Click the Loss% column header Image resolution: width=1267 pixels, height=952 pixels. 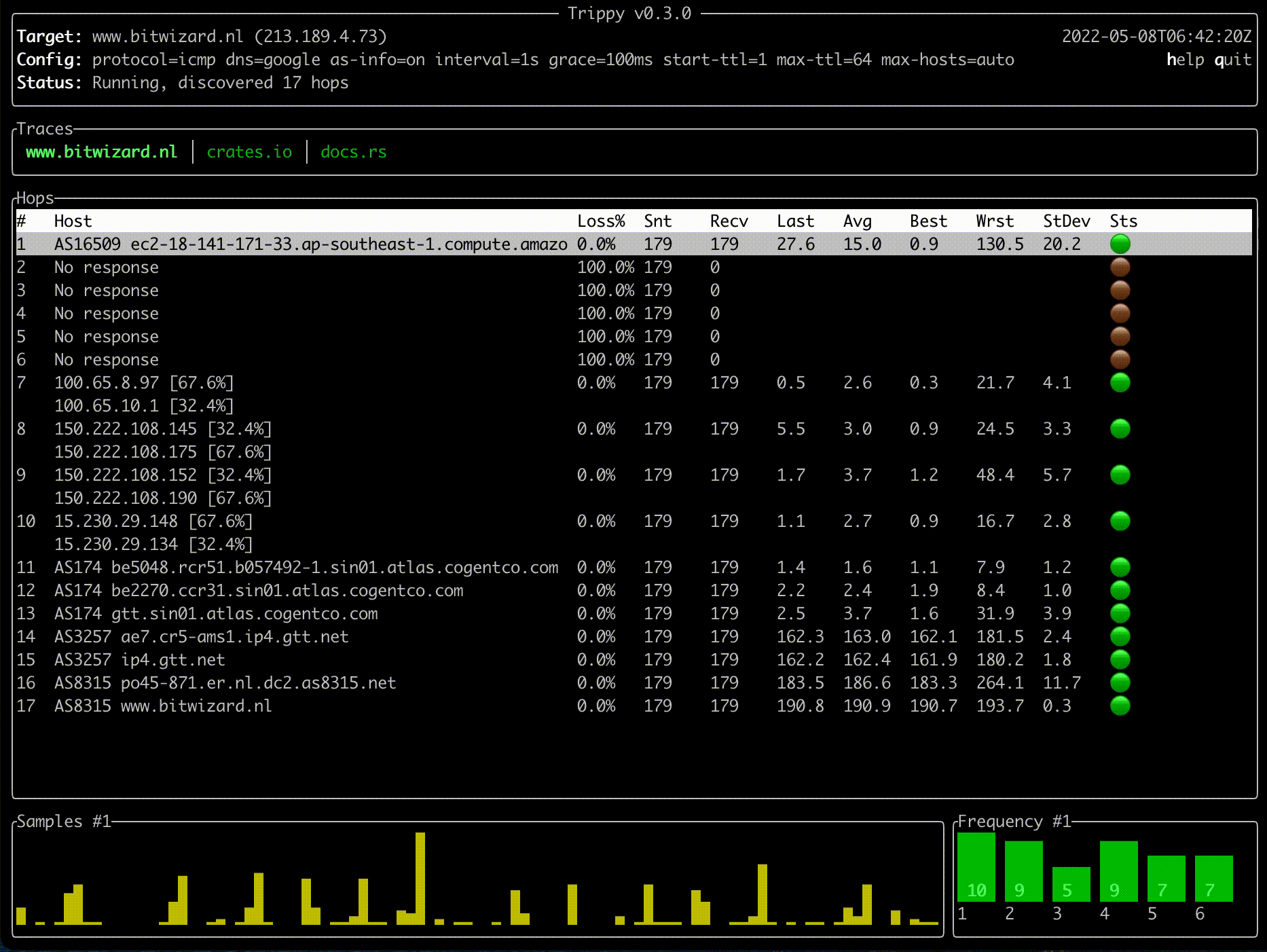[x=601, y=221]
